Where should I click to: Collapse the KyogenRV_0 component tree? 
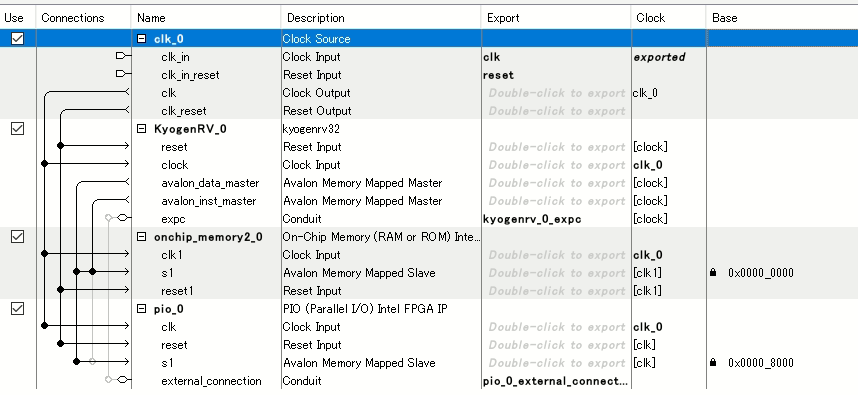click(142, 129)
